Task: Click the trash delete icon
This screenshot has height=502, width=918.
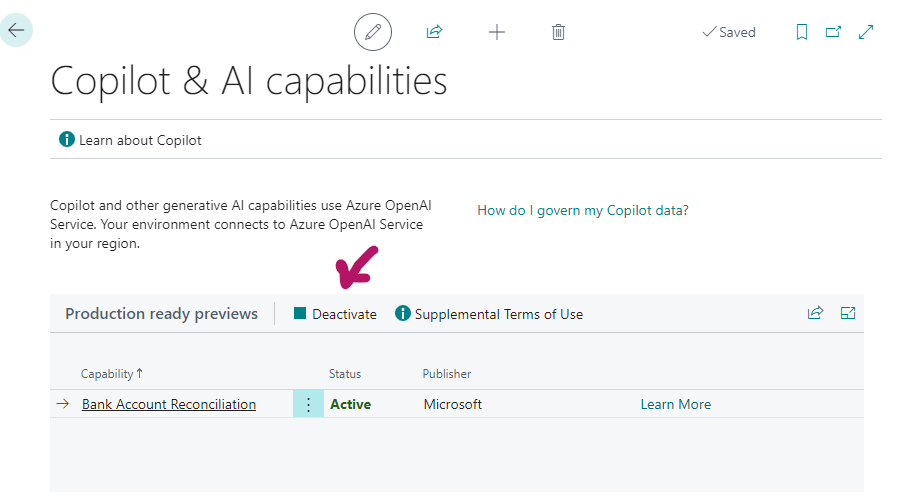Action: 558,32
